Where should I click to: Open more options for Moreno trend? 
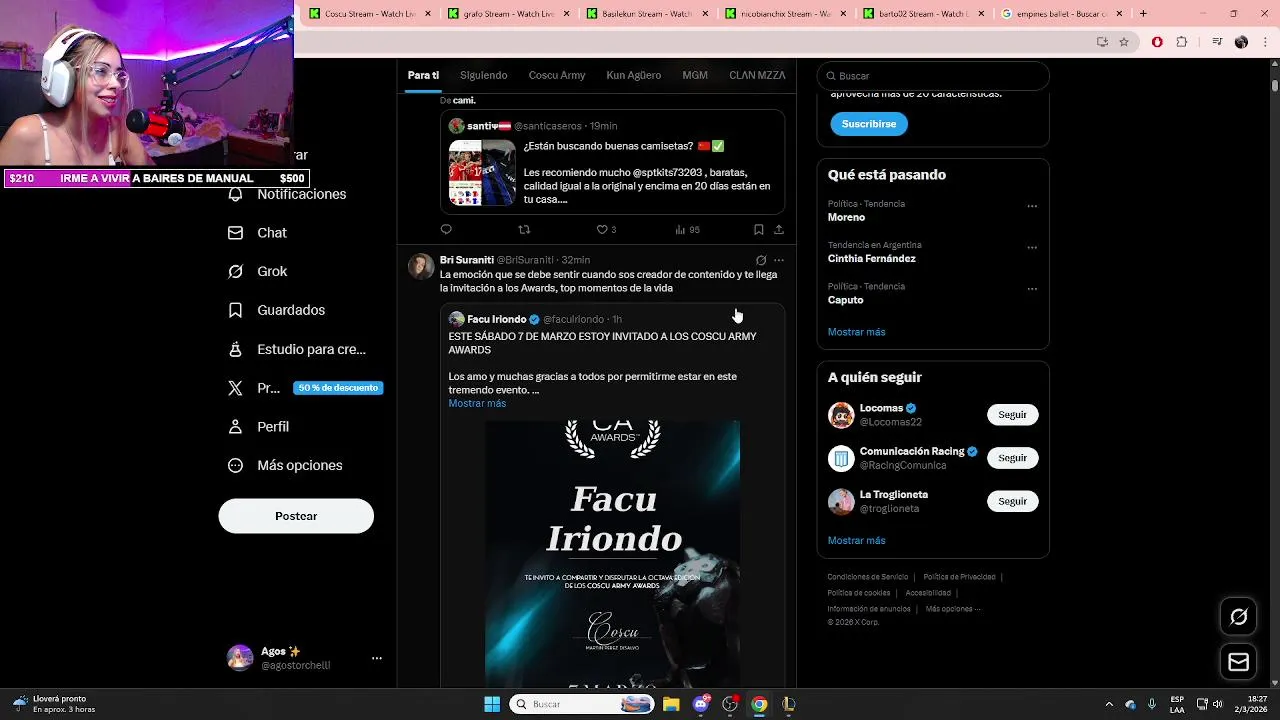1032,207
